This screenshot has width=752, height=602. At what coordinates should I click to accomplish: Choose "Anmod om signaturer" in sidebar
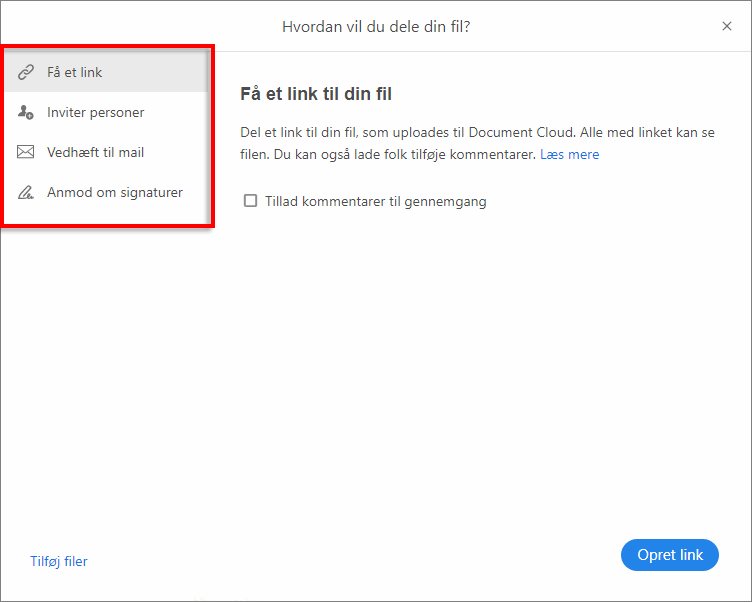[115, 193]
